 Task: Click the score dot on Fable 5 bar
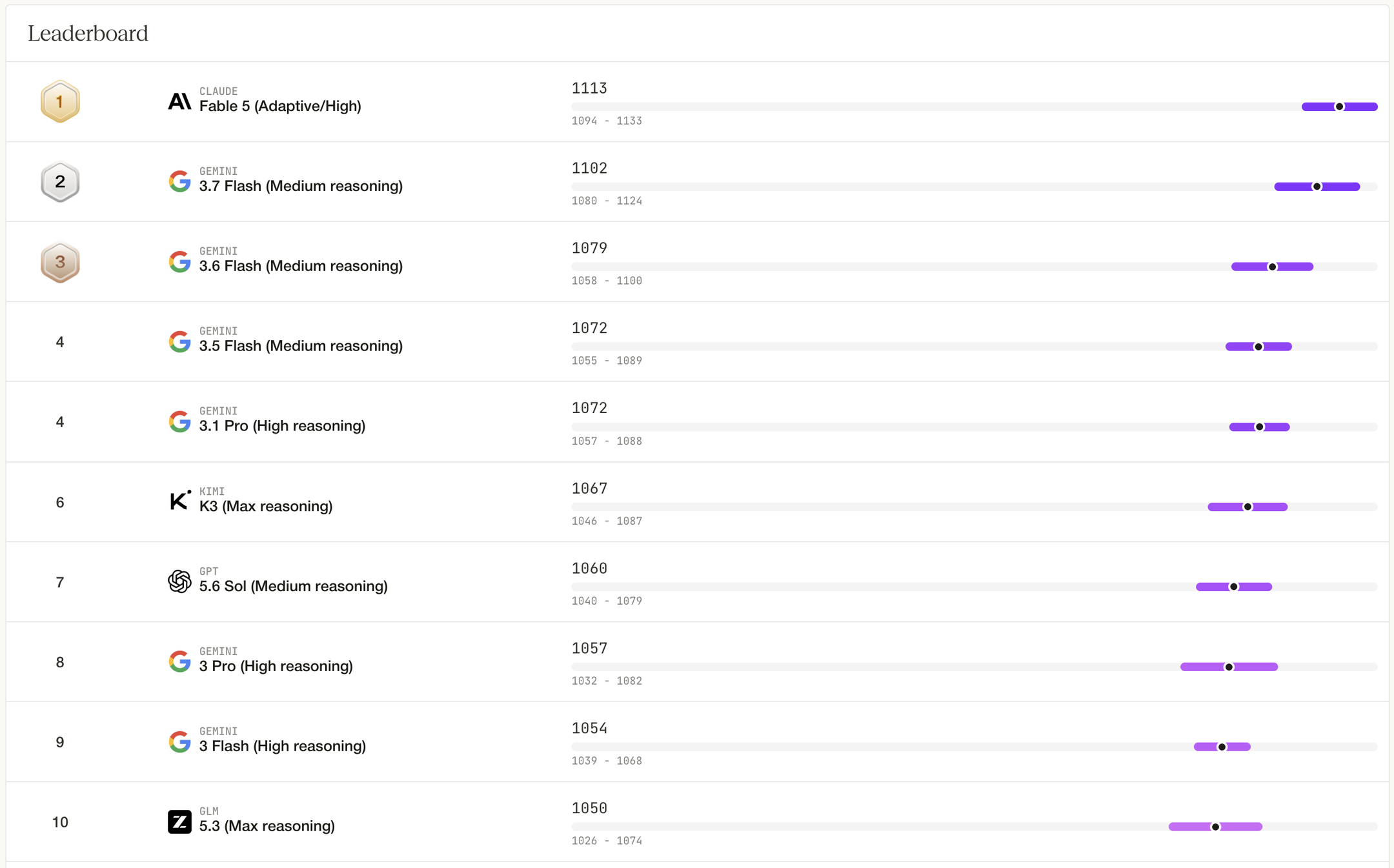(x=1340, y=106)
